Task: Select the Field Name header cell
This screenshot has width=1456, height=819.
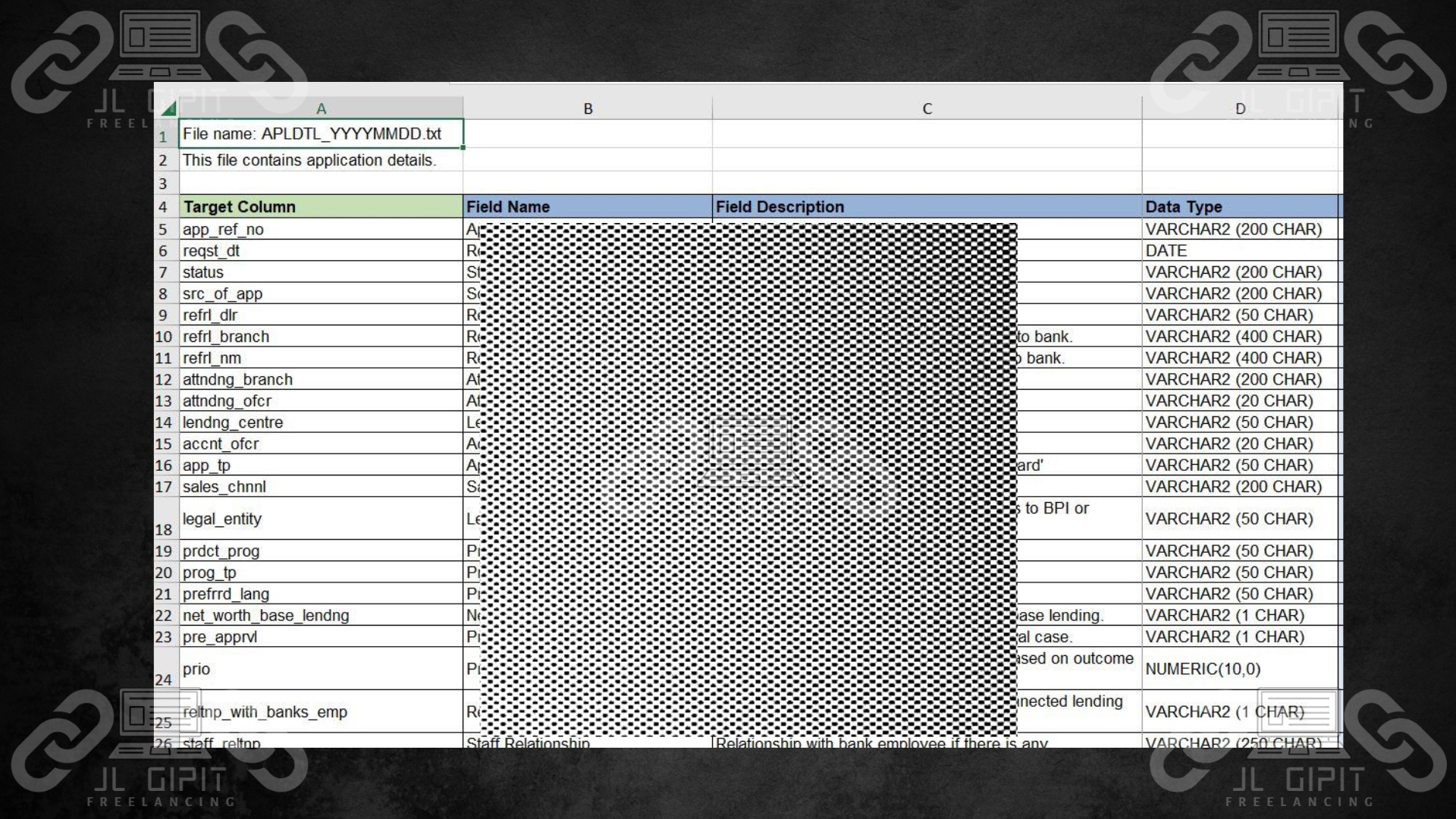Action: [588, 206]
